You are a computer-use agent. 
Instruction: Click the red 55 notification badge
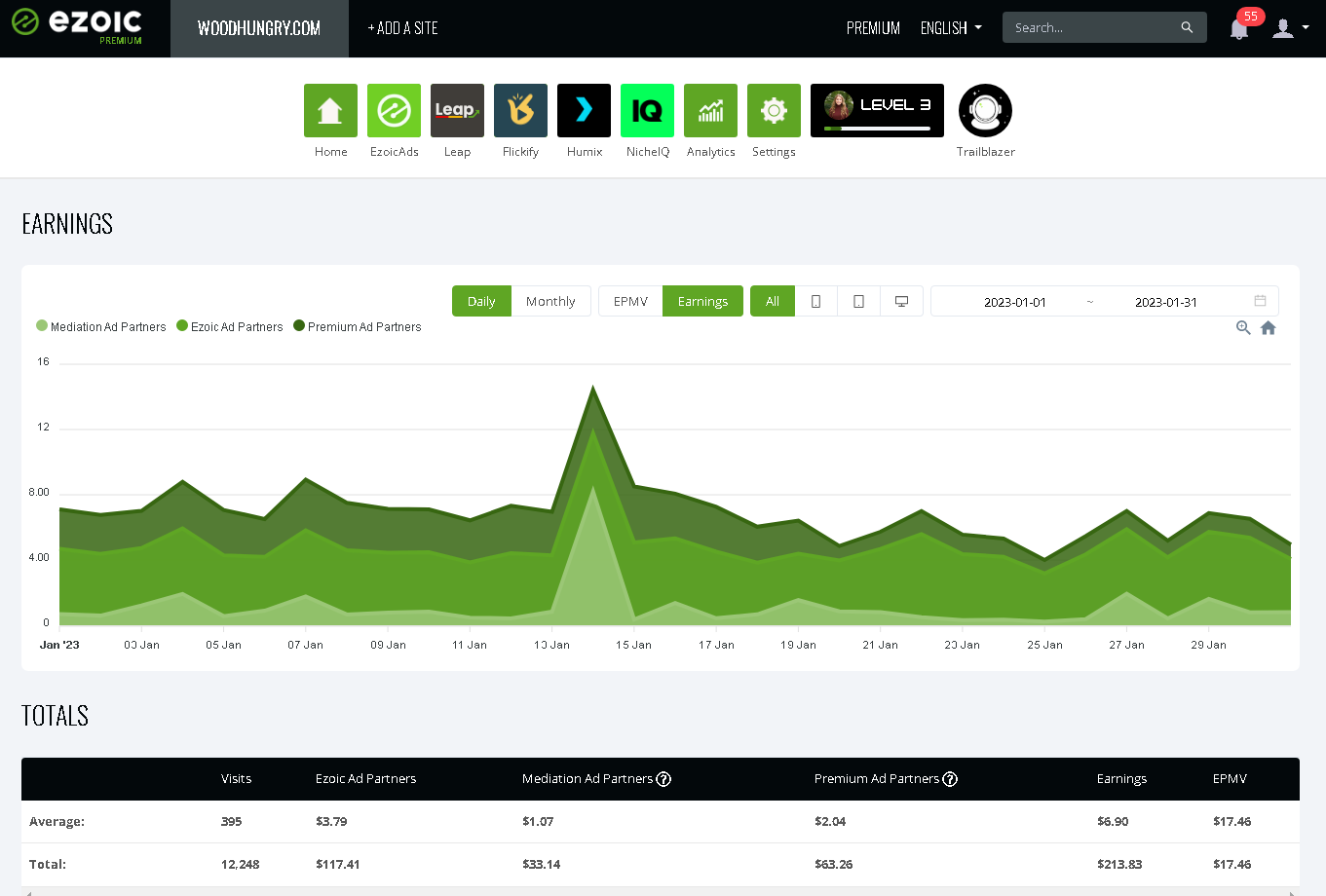pos(1251,17)
